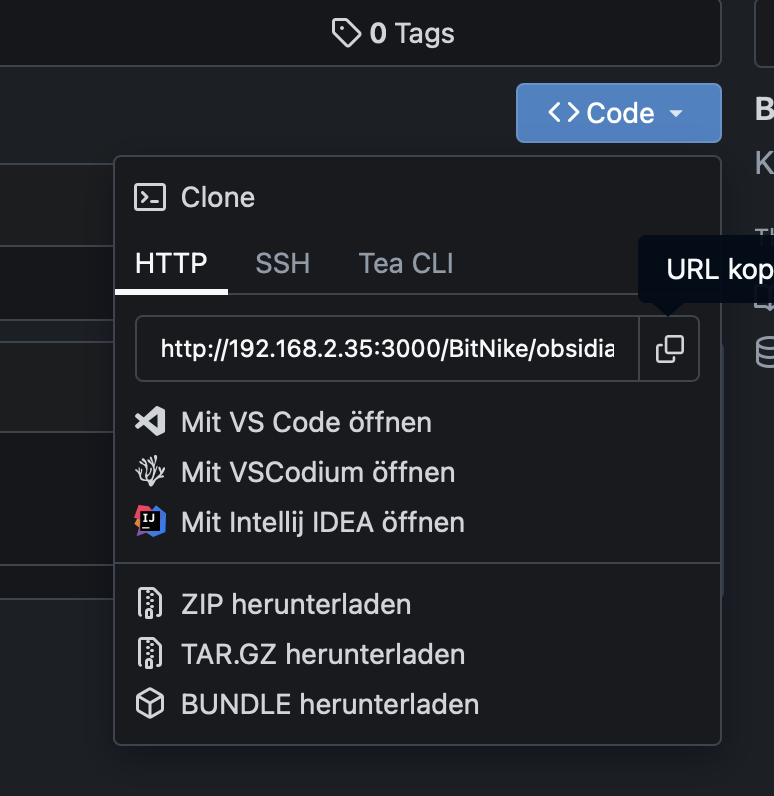
Task: Choose Mit Intellij IDEA öffnen
Action: tap(322, 521)
